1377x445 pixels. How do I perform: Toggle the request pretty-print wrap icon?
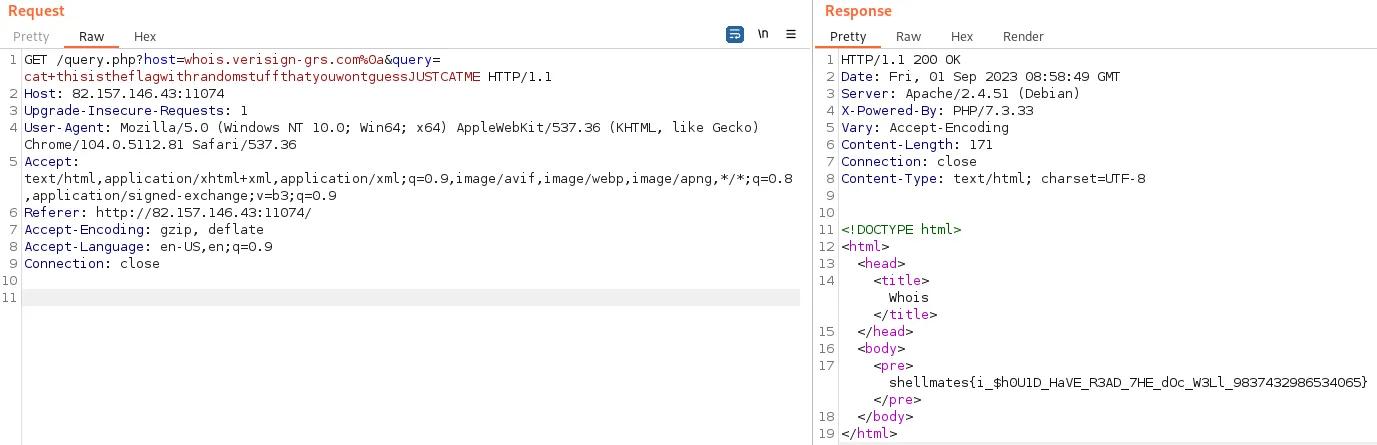click(735, 34)
